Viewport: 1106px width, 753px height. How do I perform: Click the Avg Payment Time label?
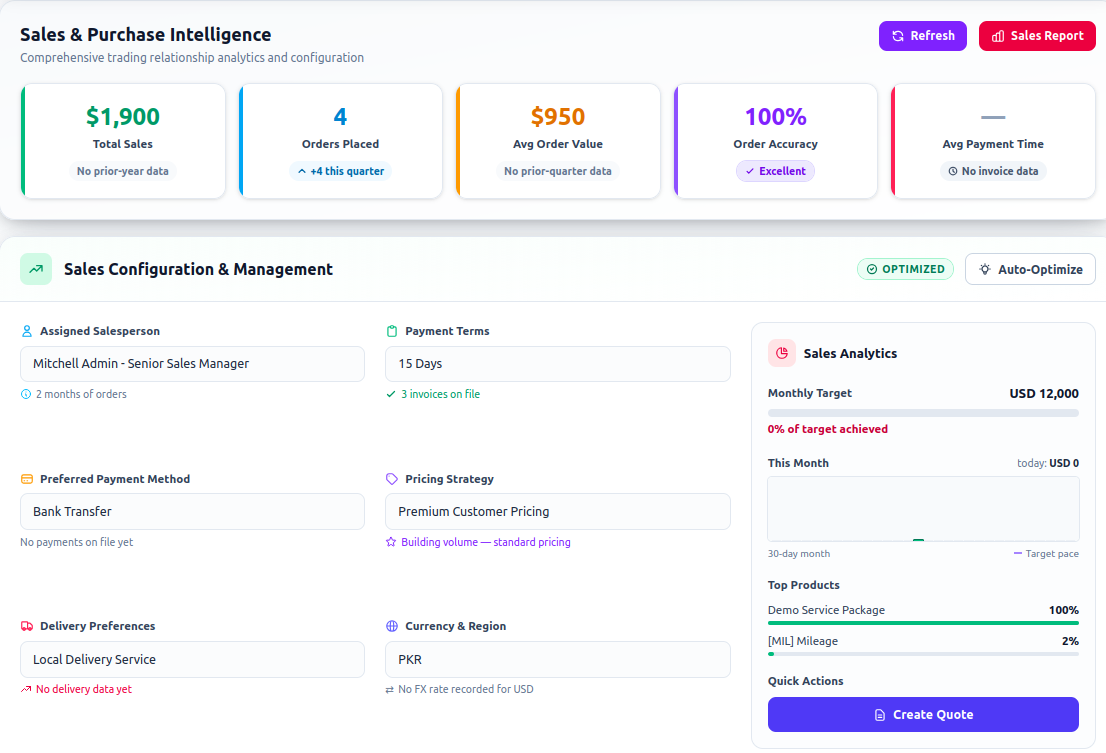[992, 144]
